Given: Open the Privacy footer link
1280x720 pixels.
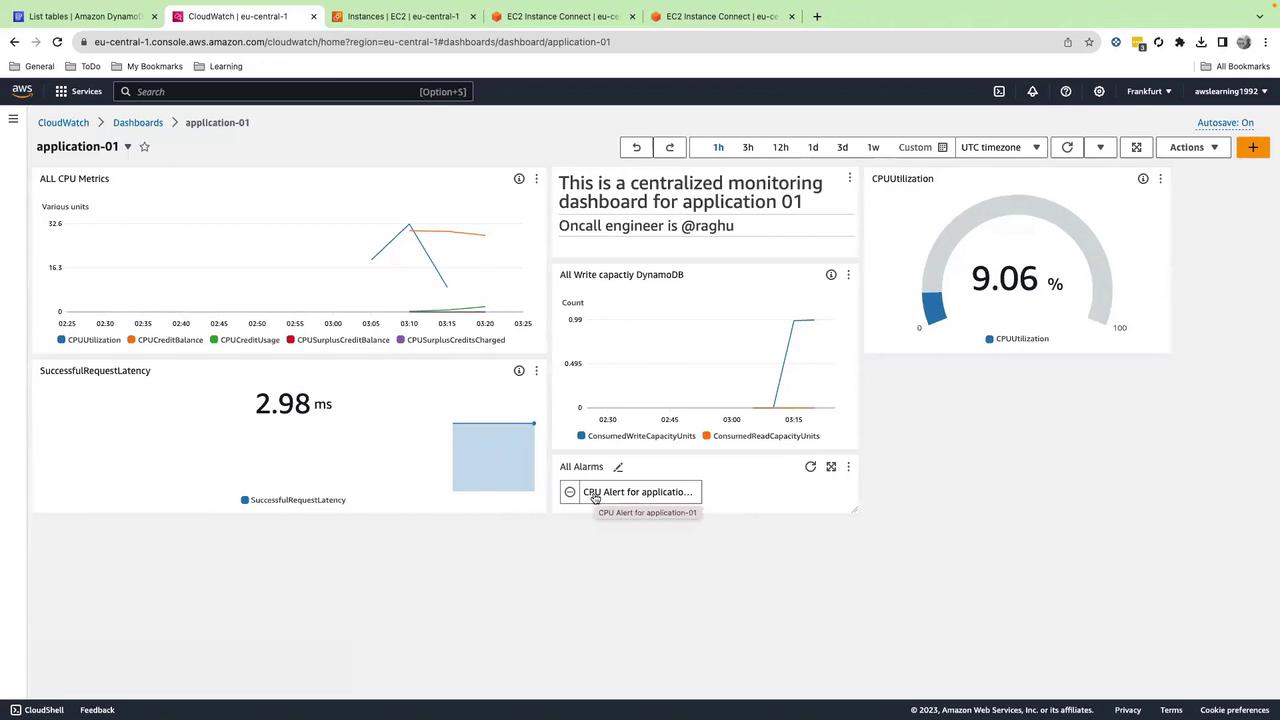Looking at the screenshot, I should click(x=1128, y=710).
